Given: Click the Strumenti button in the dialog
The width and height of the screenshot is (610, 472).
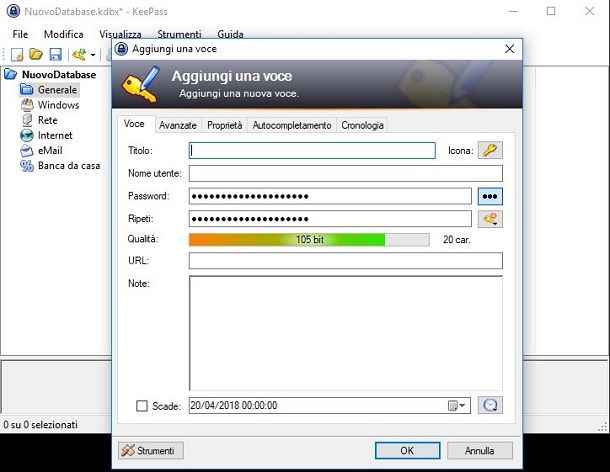Looking at the screenshot, I should point(151,451).
